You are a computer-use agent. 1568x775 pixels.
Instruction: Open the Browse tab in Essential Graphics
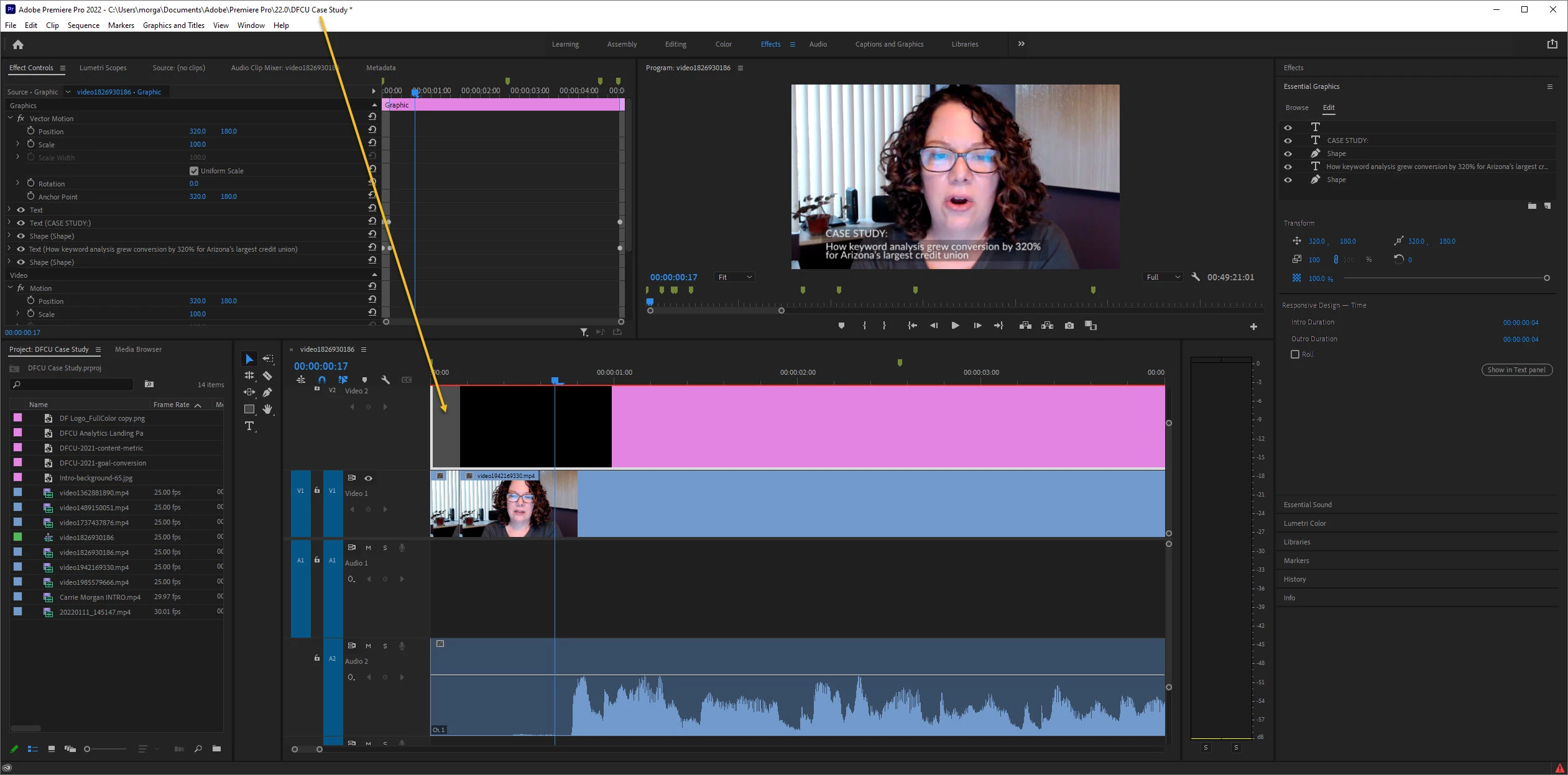pyautogui.click(x=1297, y=108)
